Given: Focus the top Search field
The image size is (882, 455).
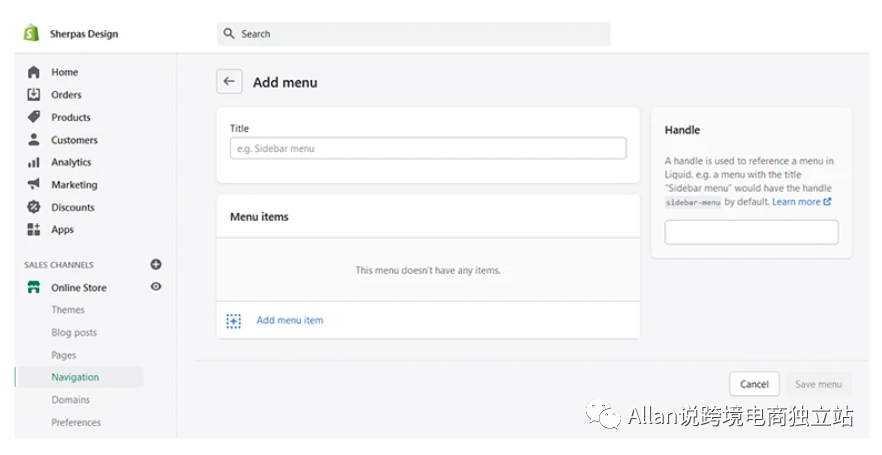Looking at the screenshot, I should click(413, 34).
